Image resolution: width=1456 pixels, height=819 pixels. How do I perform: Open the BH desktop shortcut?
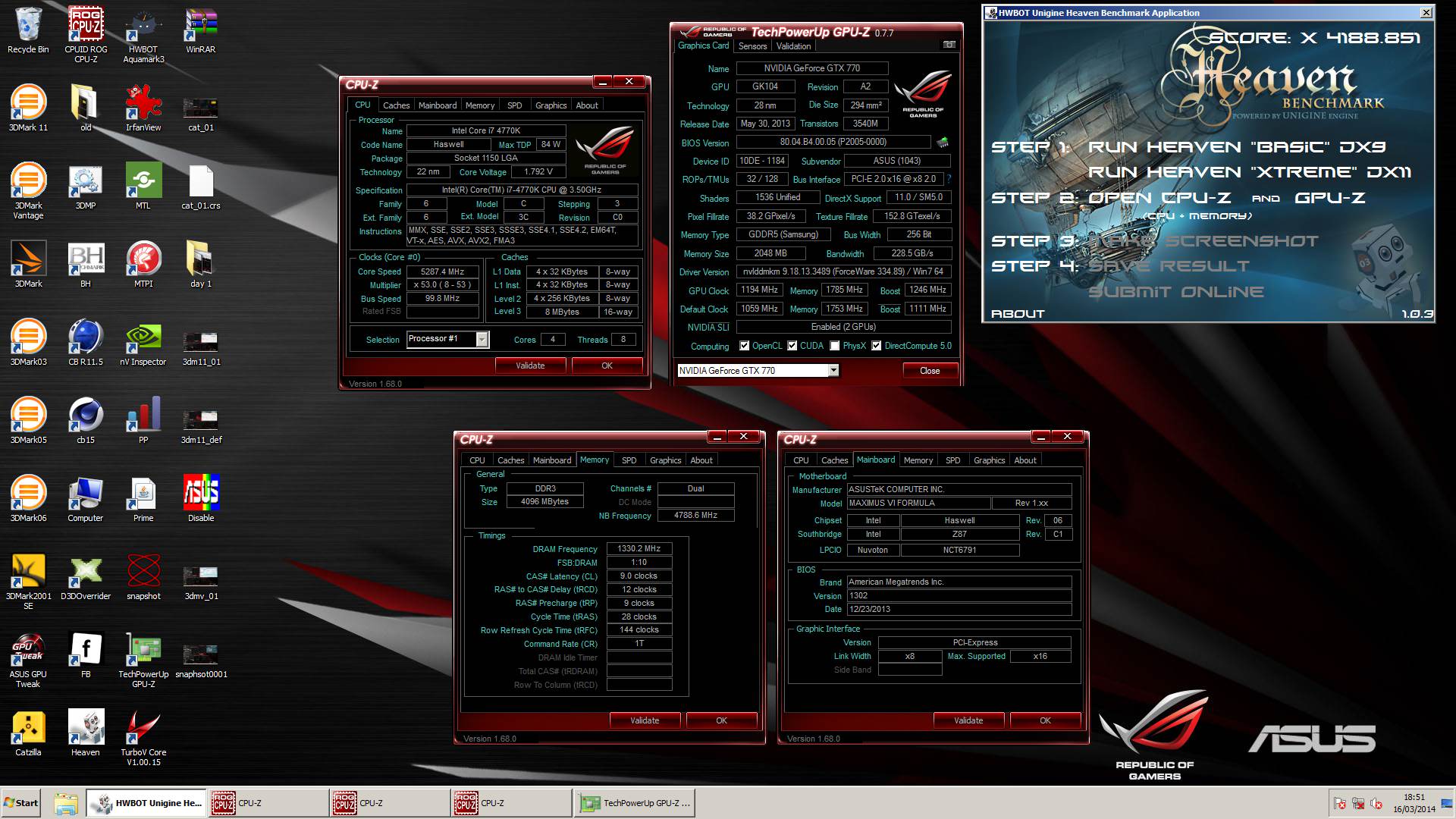coord(86,265)
